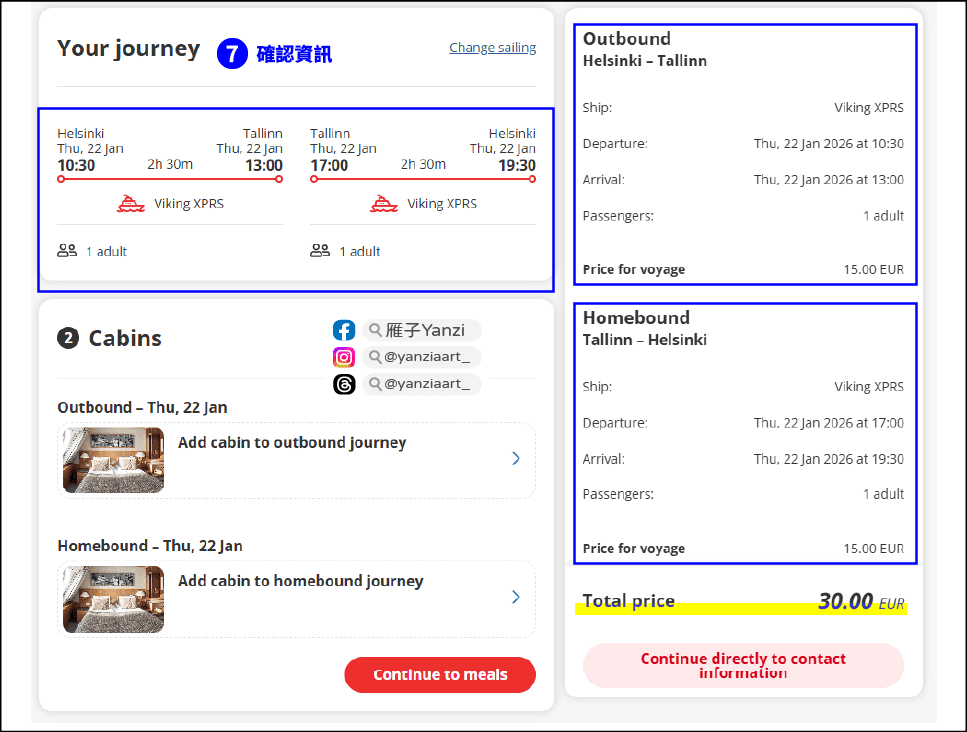
Task: Click Add cabin to outbound journey
Action: [x=292, y=443]
